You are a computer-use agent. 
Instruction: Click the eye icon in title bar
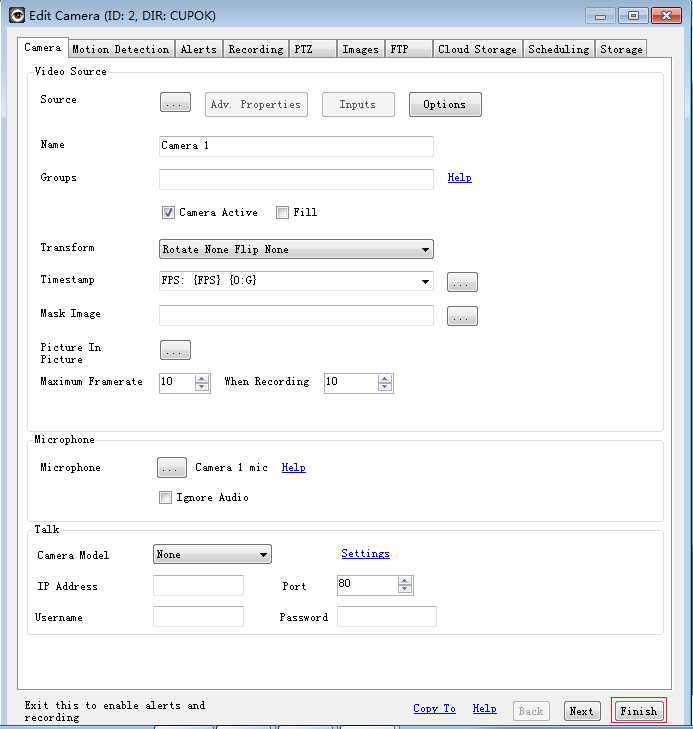(x=17, y=15)
